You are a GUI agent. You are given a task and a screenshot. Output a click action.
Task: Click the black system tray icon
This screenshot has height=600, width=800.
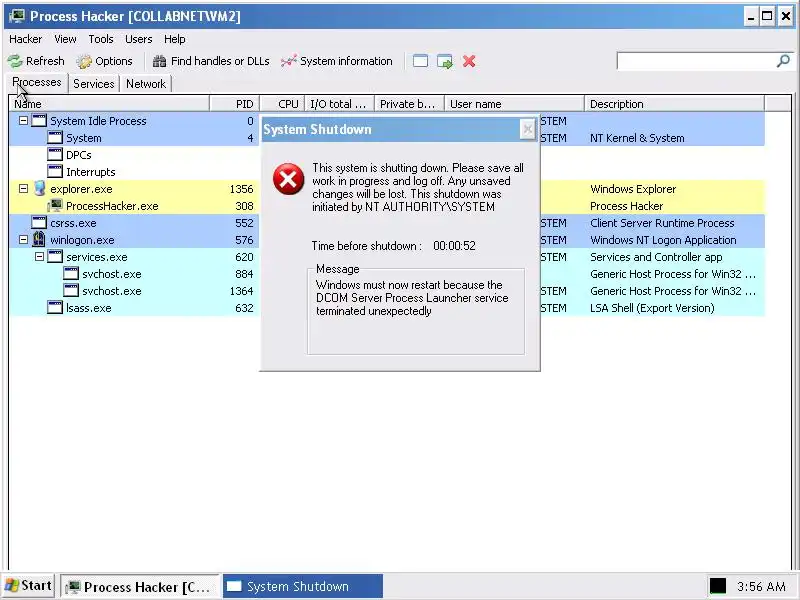(x=718, y=586)
